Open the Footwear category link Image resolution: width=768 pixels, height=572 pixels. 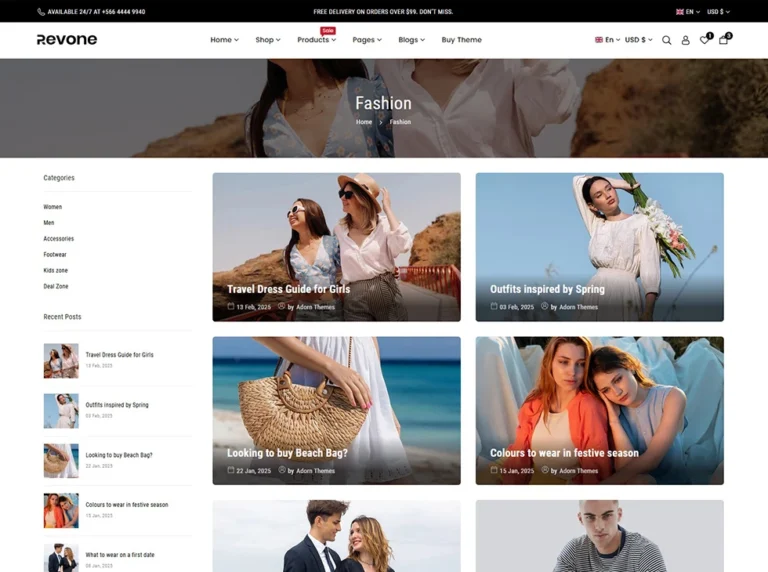pos(55,255)
